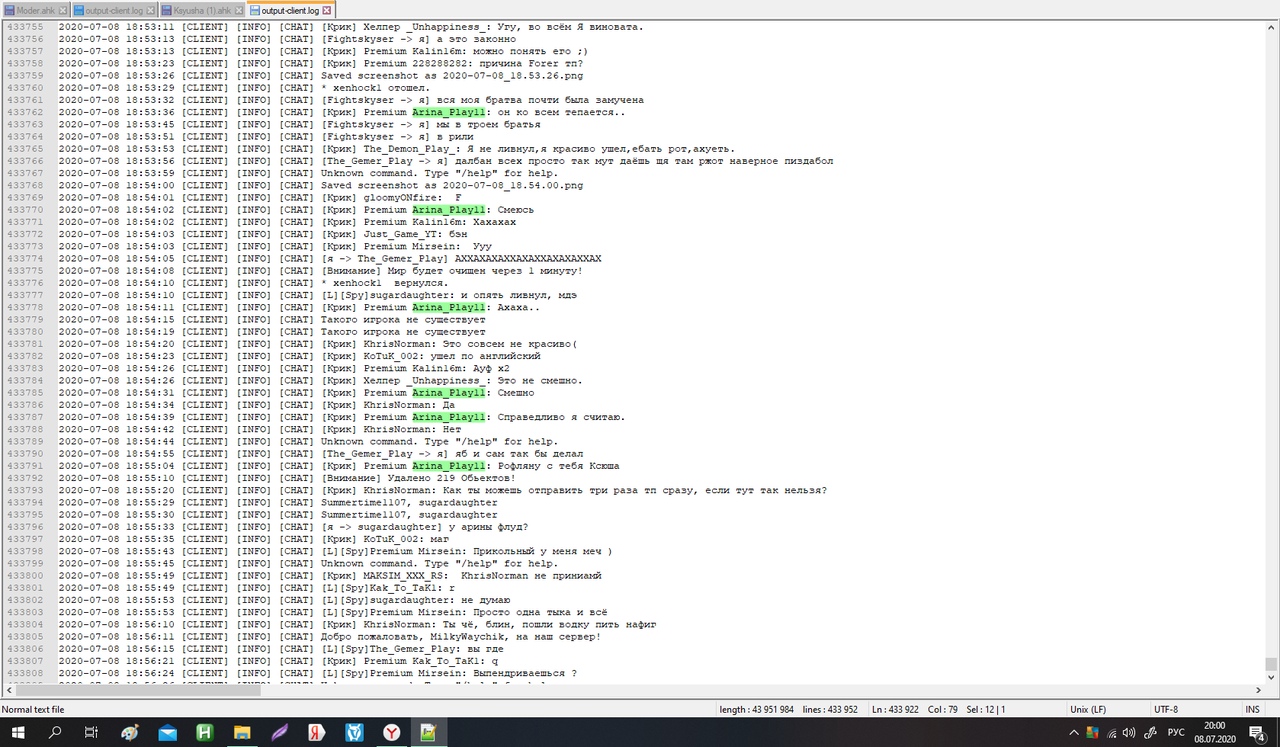Close the active output-client.log tab

[x=327, y=10]
